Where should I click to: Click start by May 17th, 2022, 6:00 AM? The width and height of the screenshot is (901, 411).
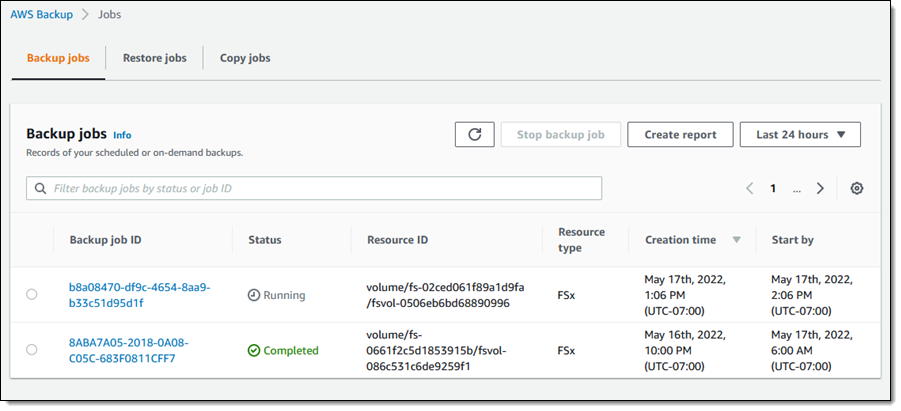pyautogui.click(x=812, y=351)
